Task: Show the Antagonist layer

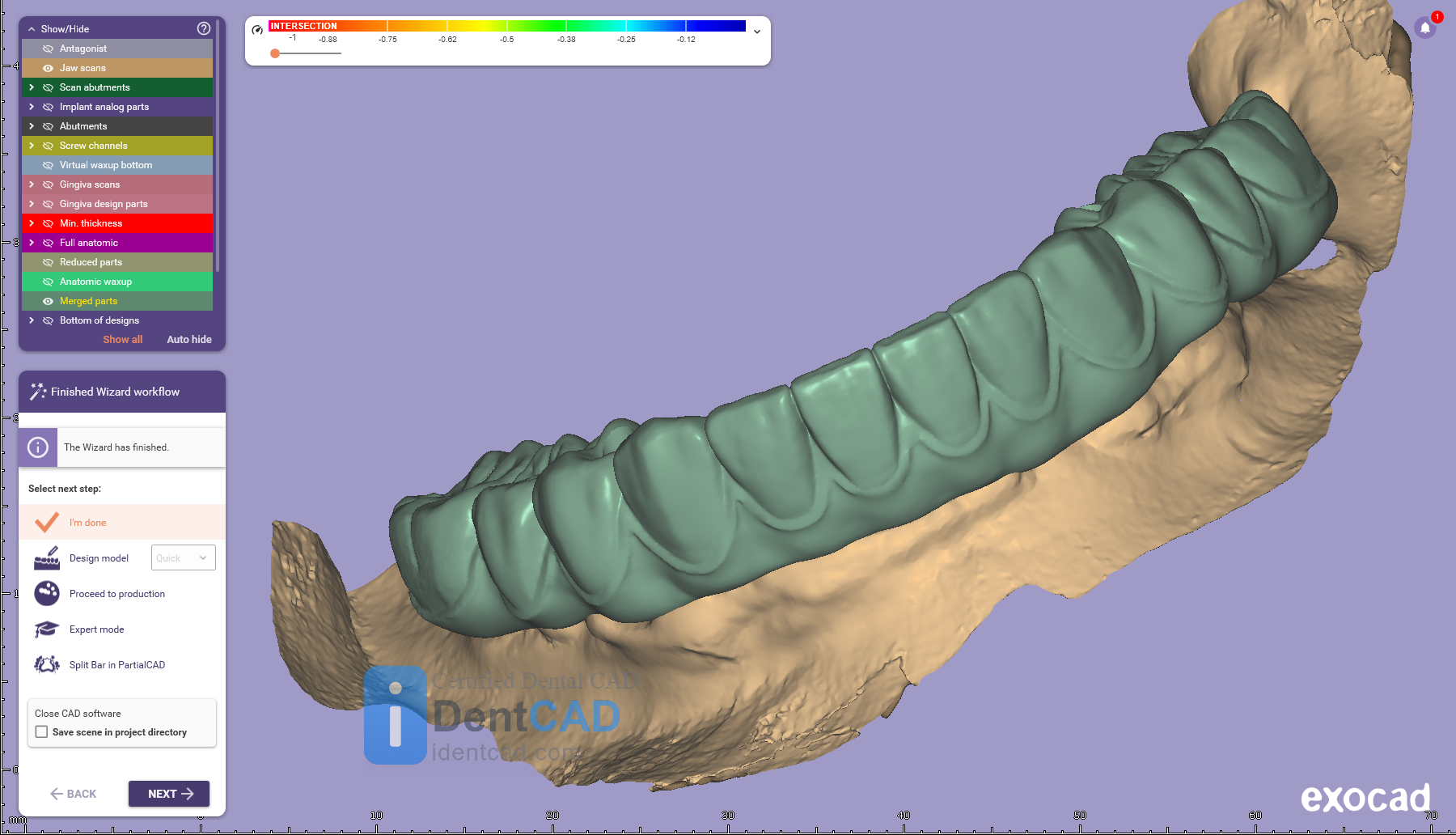Action: pos(48,49)
